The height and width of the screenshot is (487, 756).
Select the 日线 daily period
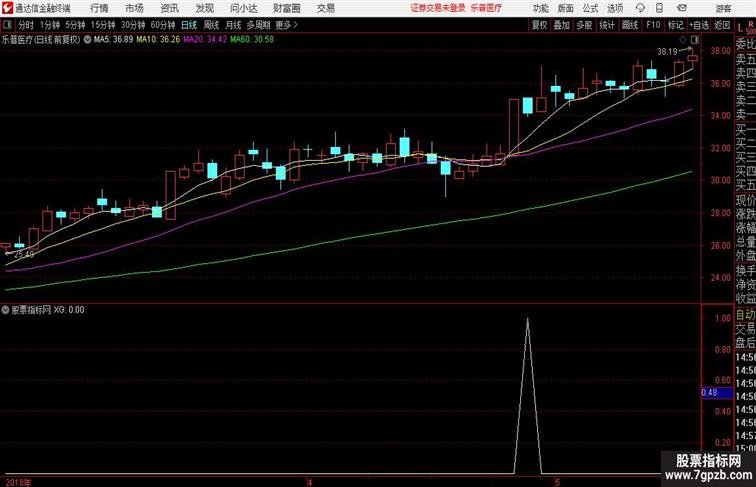[x=189, y=25]
